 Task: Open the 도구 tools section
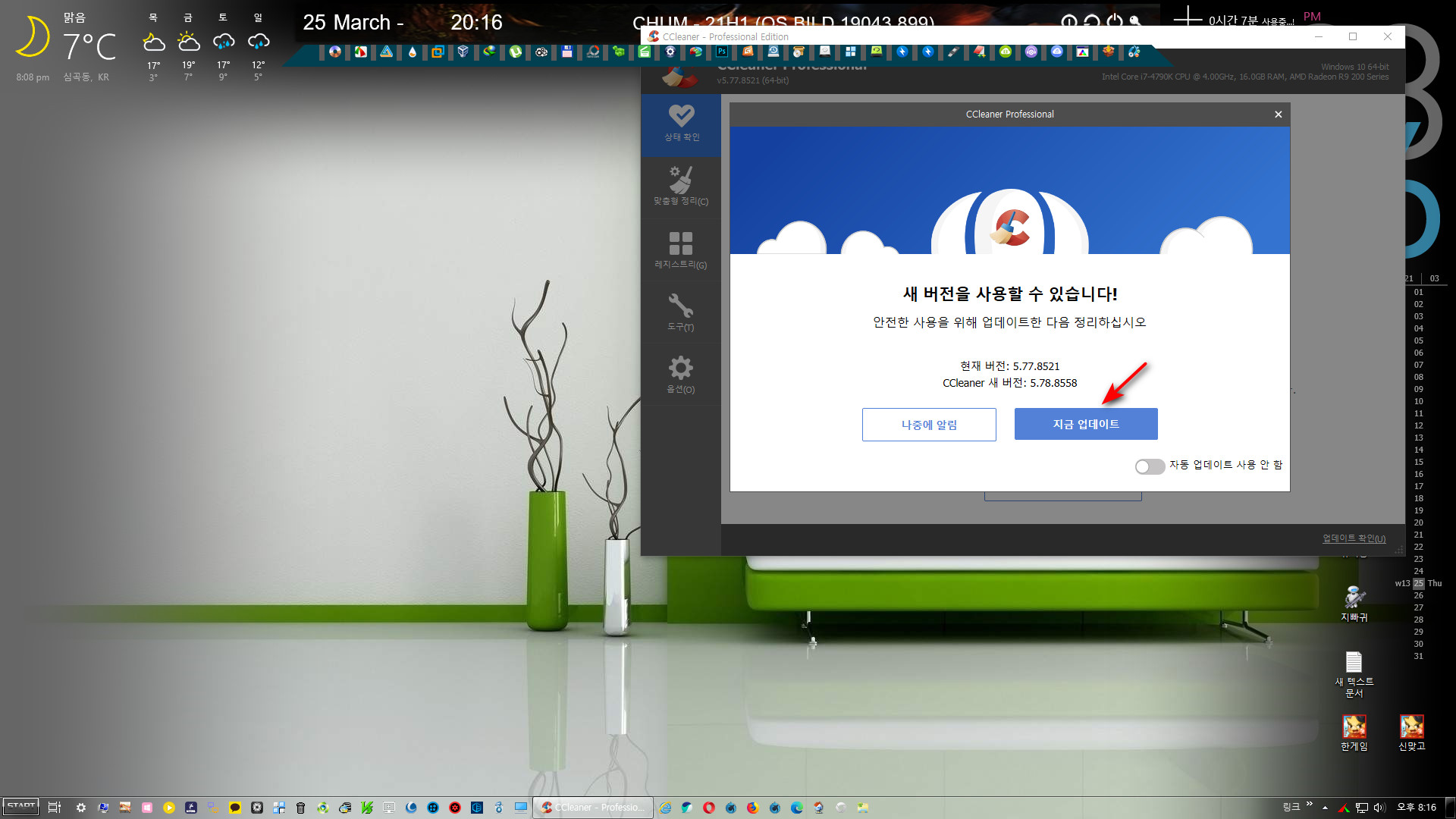[x=681, y=312]
